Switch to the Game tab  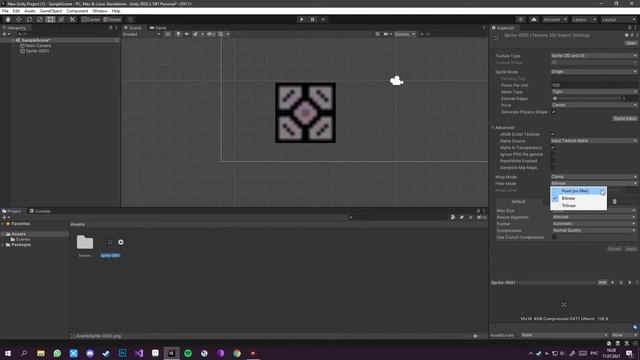pyautogui.click(x=158, y=28)
